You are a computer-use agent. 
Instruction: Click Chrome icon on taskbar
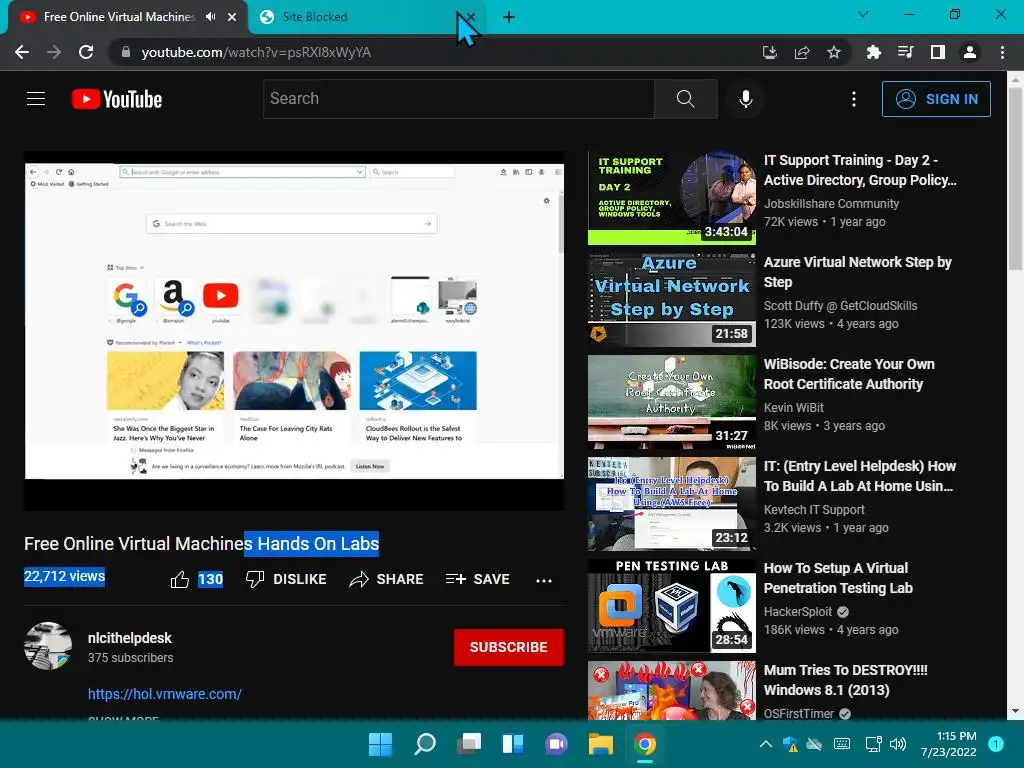tap(644, 744)
